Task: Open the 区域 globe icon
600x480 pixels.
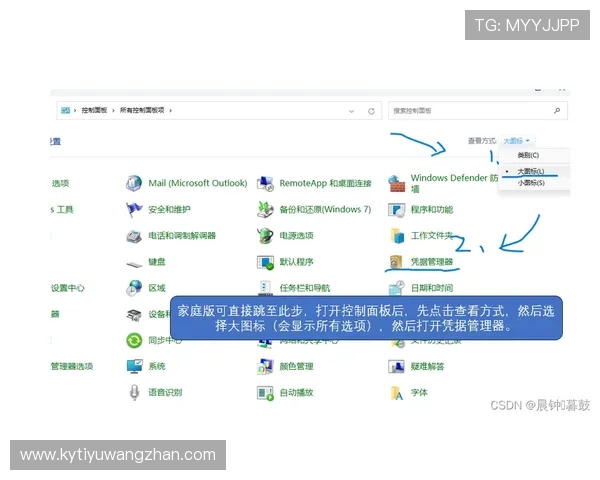Action: [x=134, y=288]
